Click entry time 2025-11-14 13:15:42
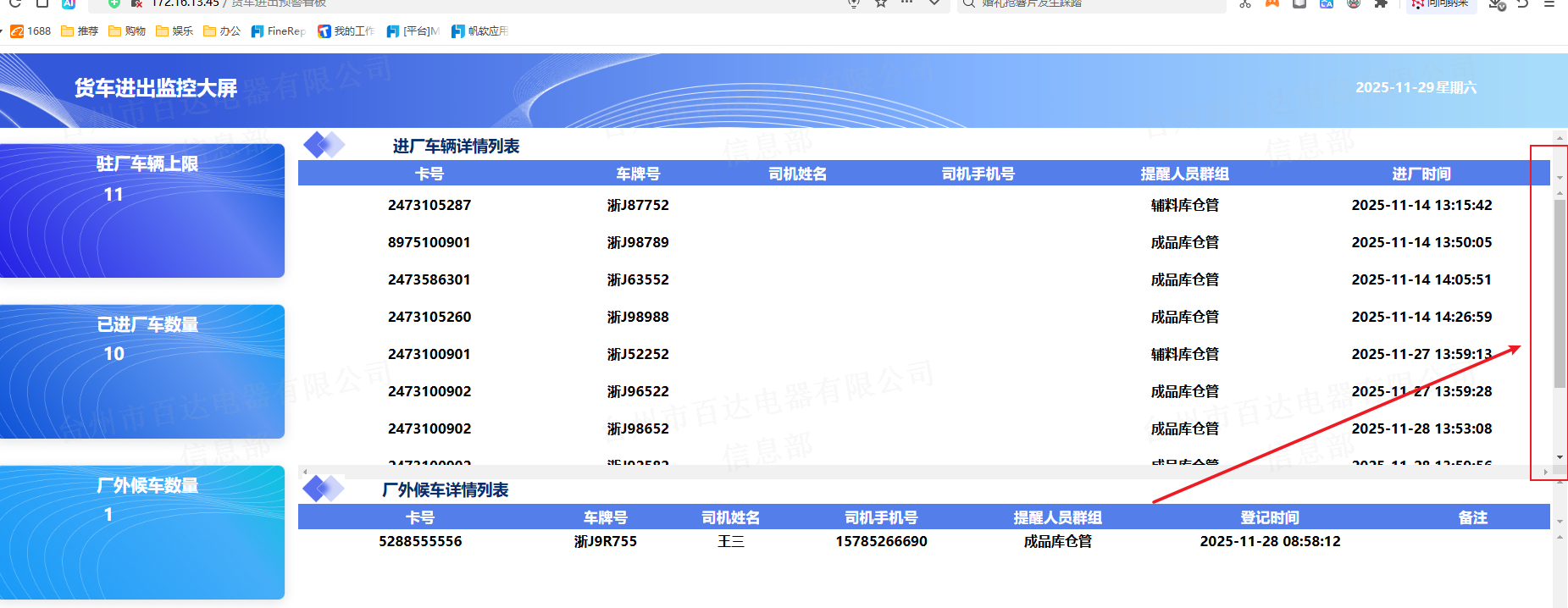 [1421, 205]
